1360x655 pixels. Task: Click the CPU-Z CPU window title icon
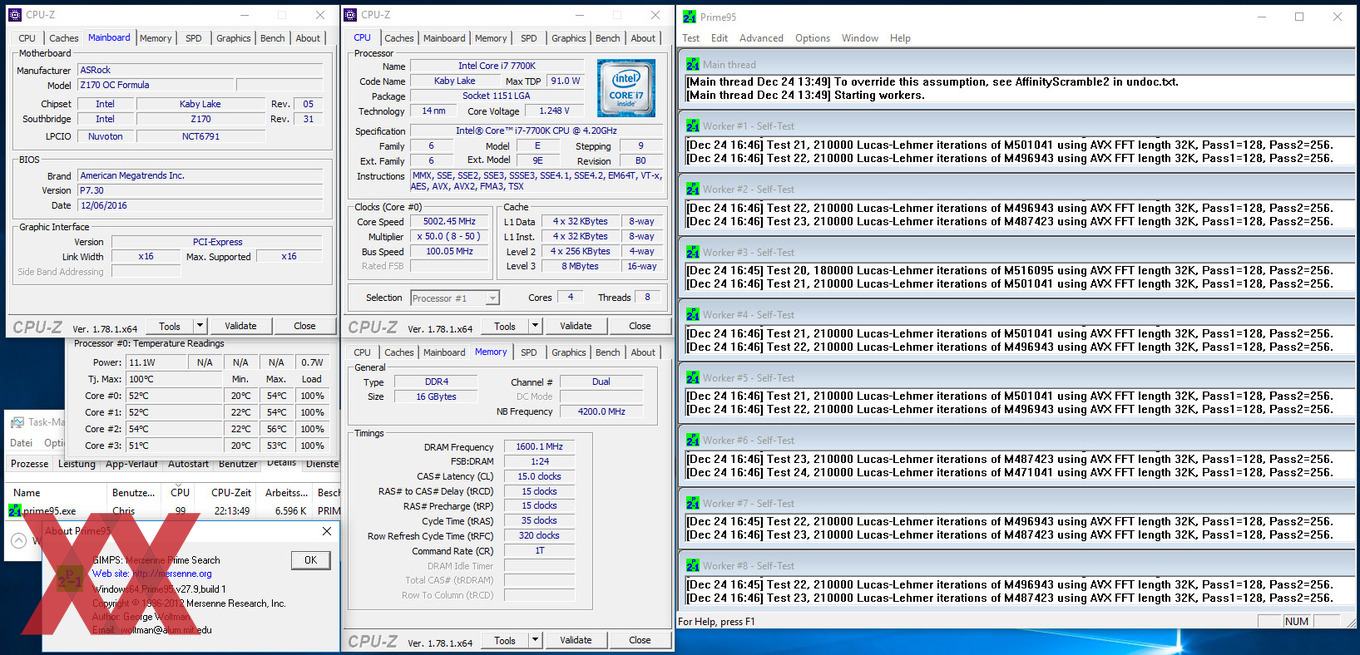351,15
